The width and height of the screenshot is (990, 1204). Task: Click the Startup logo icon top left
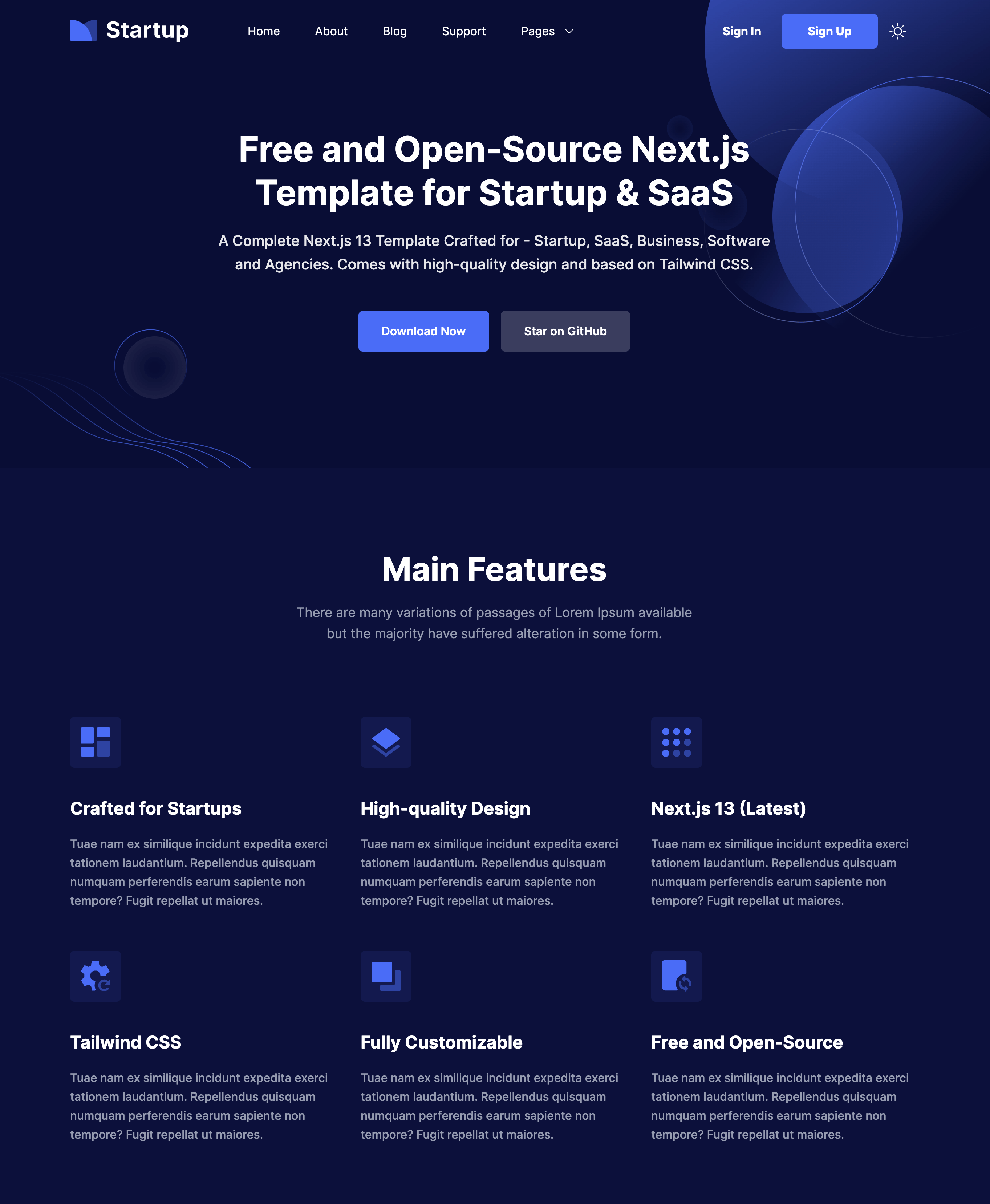point(84,31)
